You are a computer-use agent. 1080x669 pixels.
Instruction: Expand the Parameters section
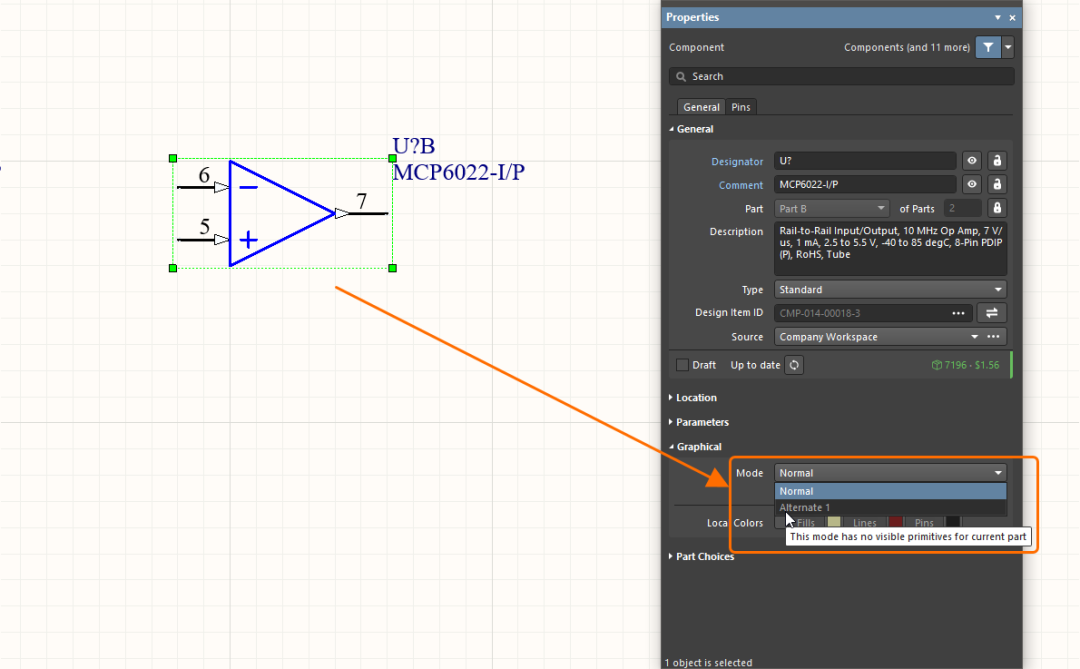click(702, 422)
